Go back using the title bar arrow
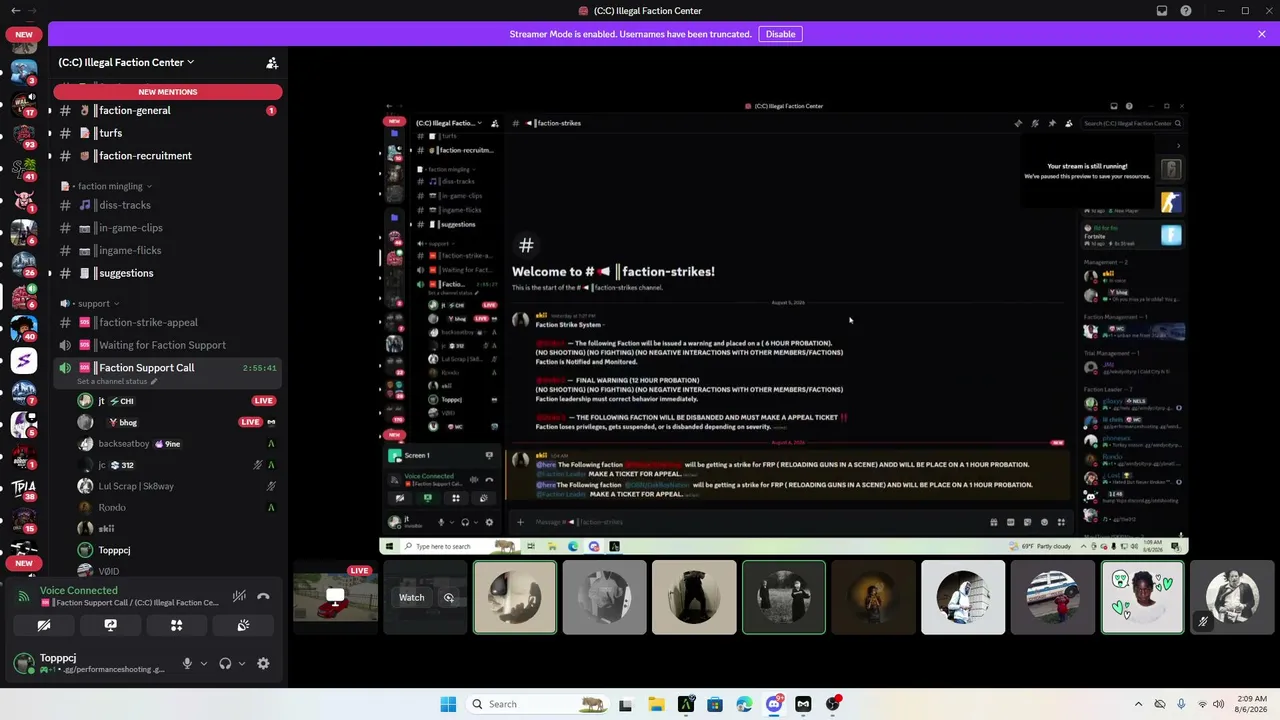The height and width of the screenshot is (720, 1280). click(15, 11)
